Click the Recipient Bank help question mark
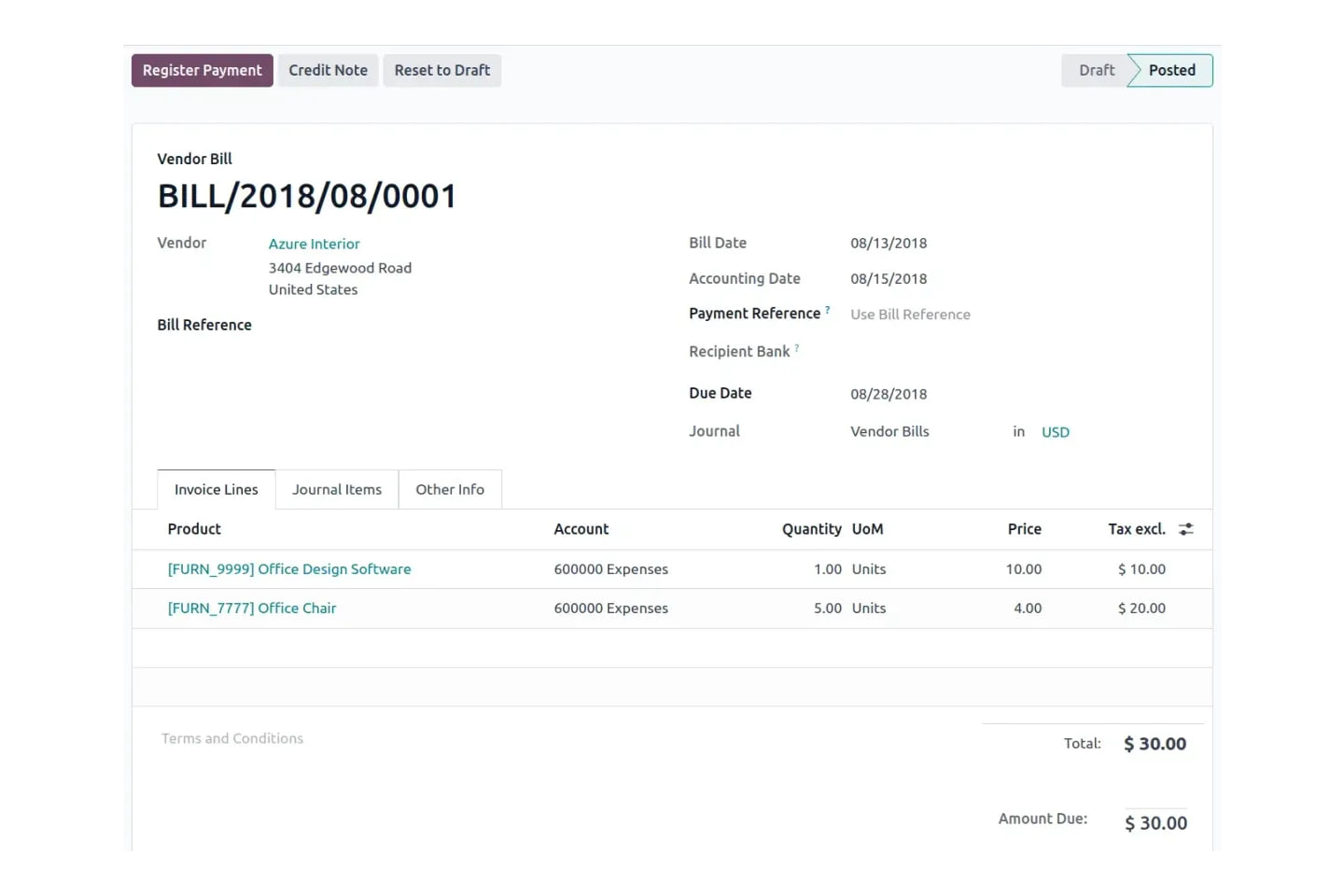The image size is (1344, 896). 796,348
